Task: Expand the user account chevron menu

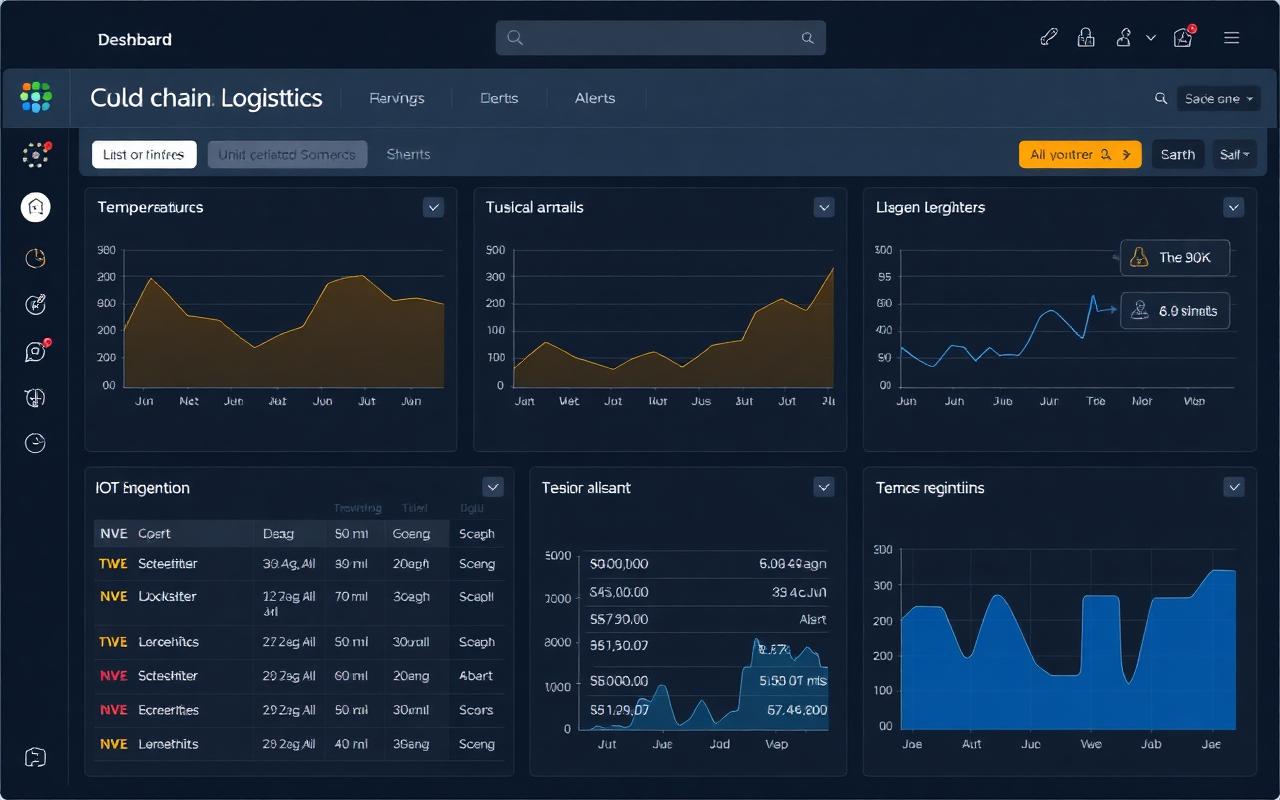Action: click(x=1150, y=37)
